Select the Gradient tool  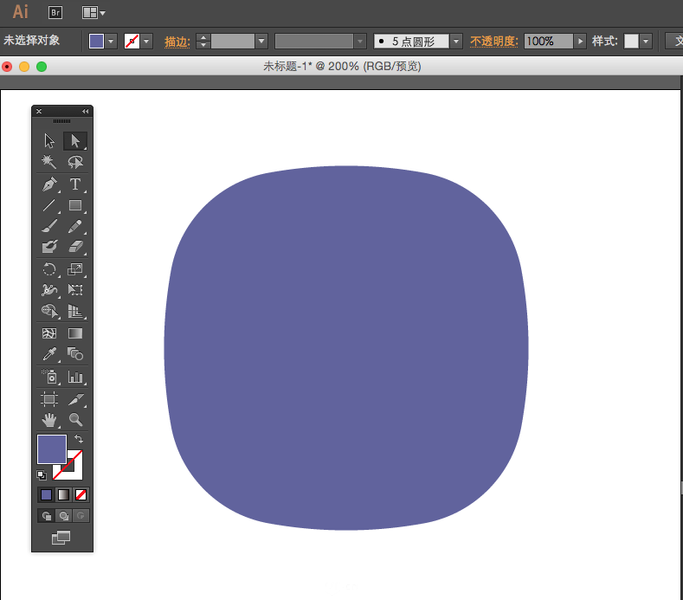click(x=75, y=333)
